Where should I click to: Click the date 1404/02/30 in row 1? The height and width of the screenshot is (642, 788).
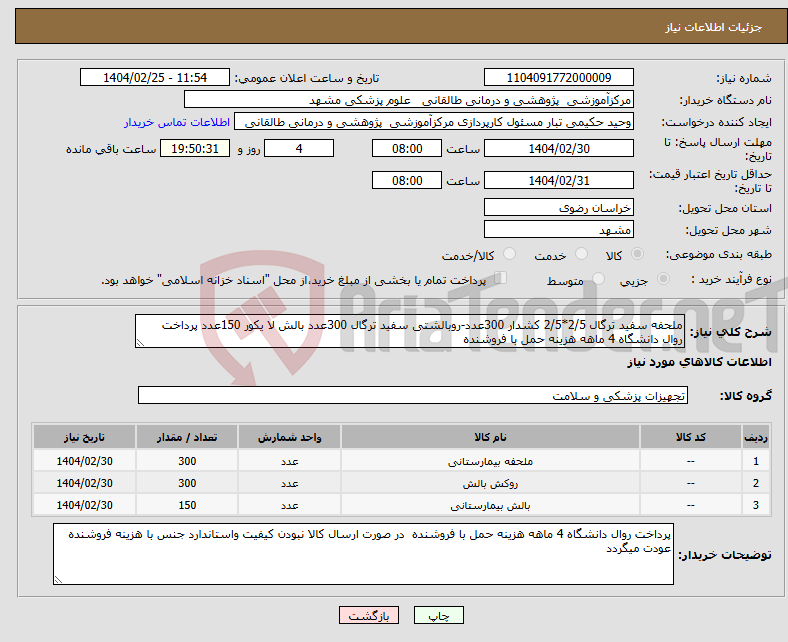click(84, 461)
